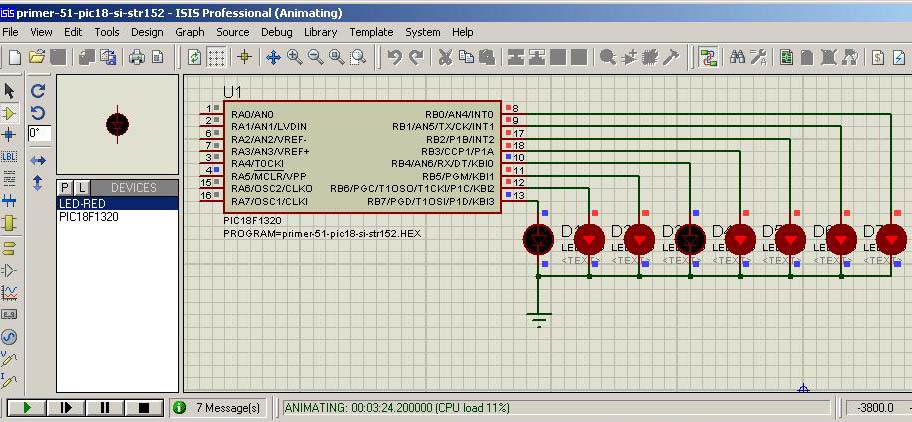Viewport: 912px width, 422px height.
Task: Click the horizontal mirror flip icon
Action: (x=38, y=160)
